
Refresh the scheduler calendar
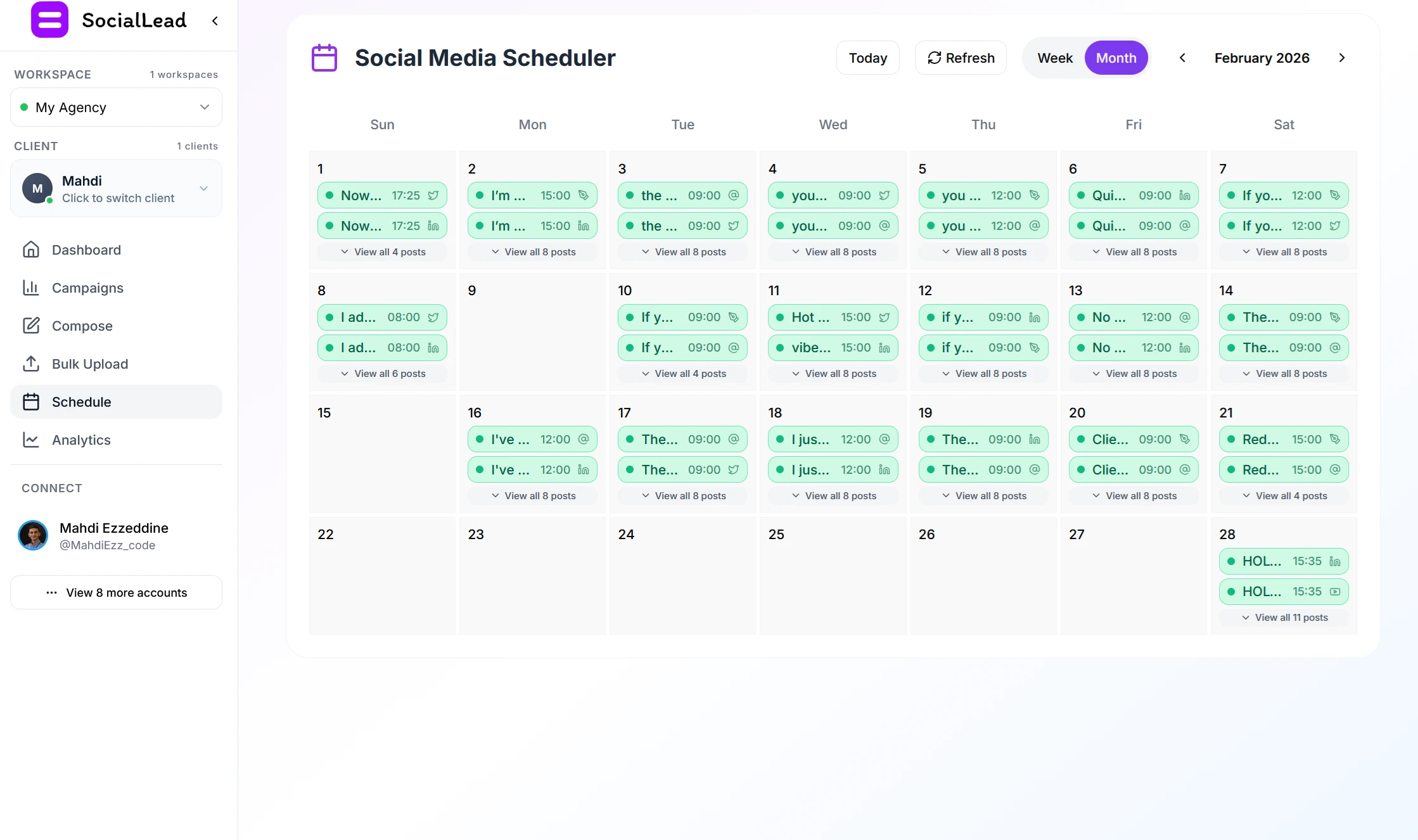pyautogui.click(x=961, y=58)
